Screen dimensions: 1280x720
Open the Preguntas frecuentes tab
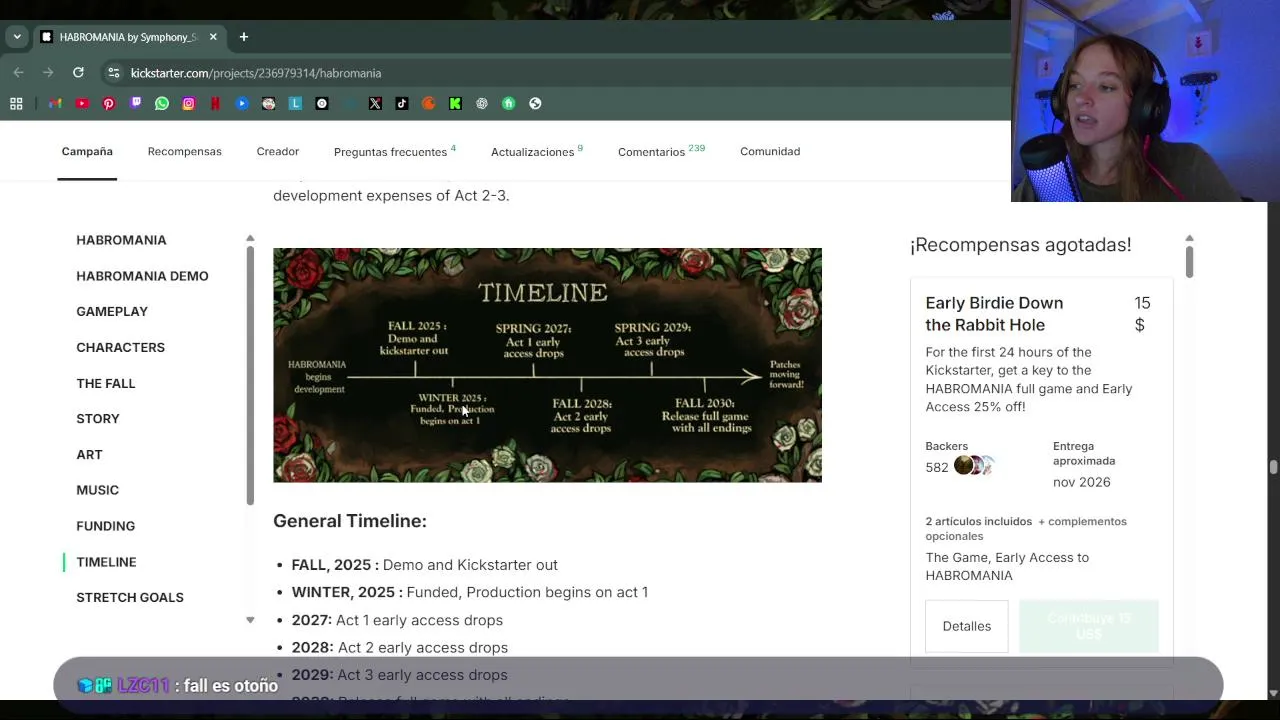point(394,151)
